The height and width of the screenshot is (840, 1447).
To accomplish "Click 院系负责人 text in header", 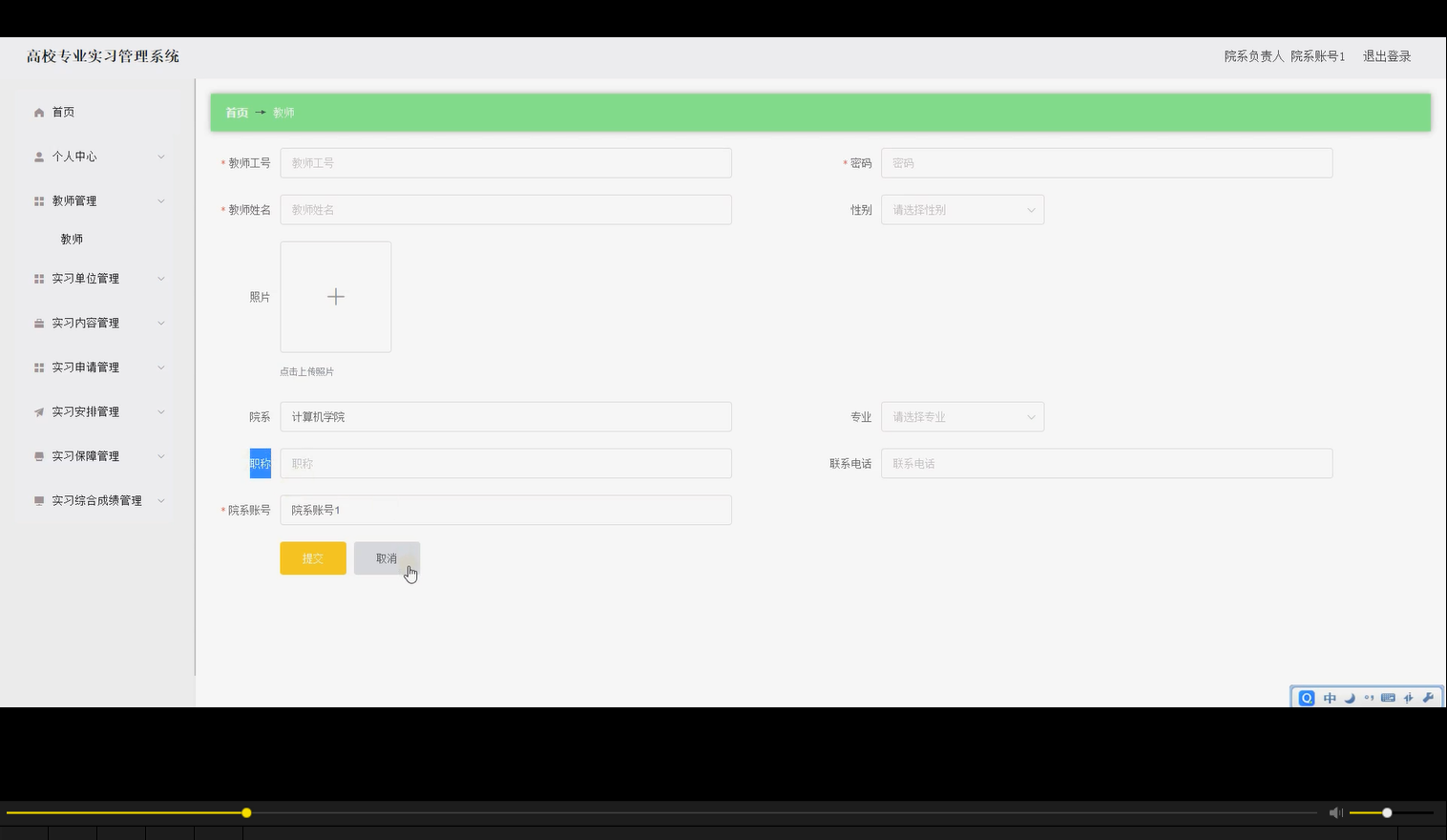I will click(1254, 56).
